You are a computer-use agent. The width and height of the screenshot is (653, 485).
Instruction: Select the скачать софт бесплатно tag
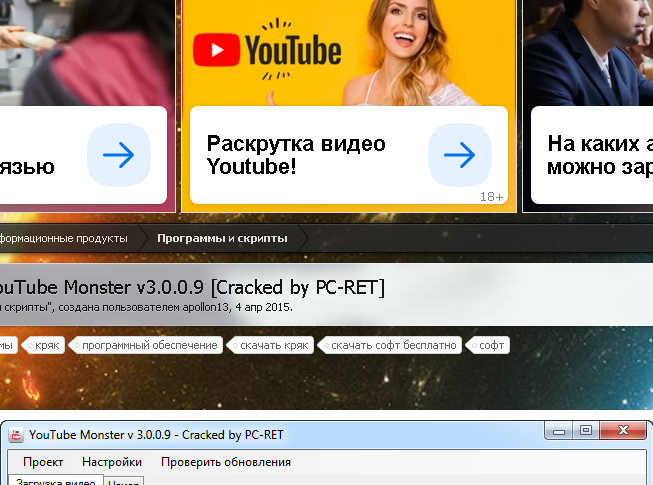pos(393,345)
